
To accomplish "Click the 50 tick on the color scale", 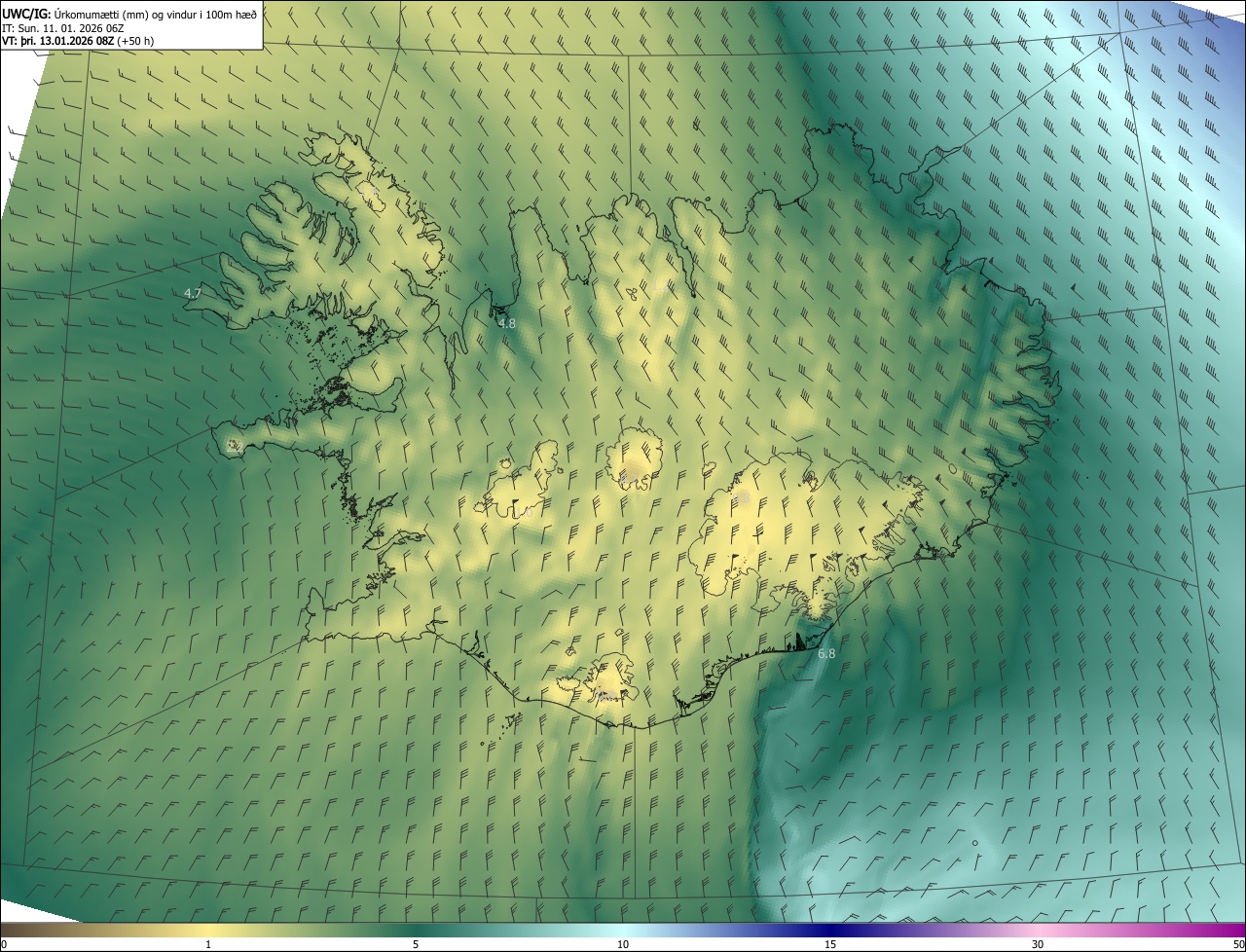I will [1238, 944].
